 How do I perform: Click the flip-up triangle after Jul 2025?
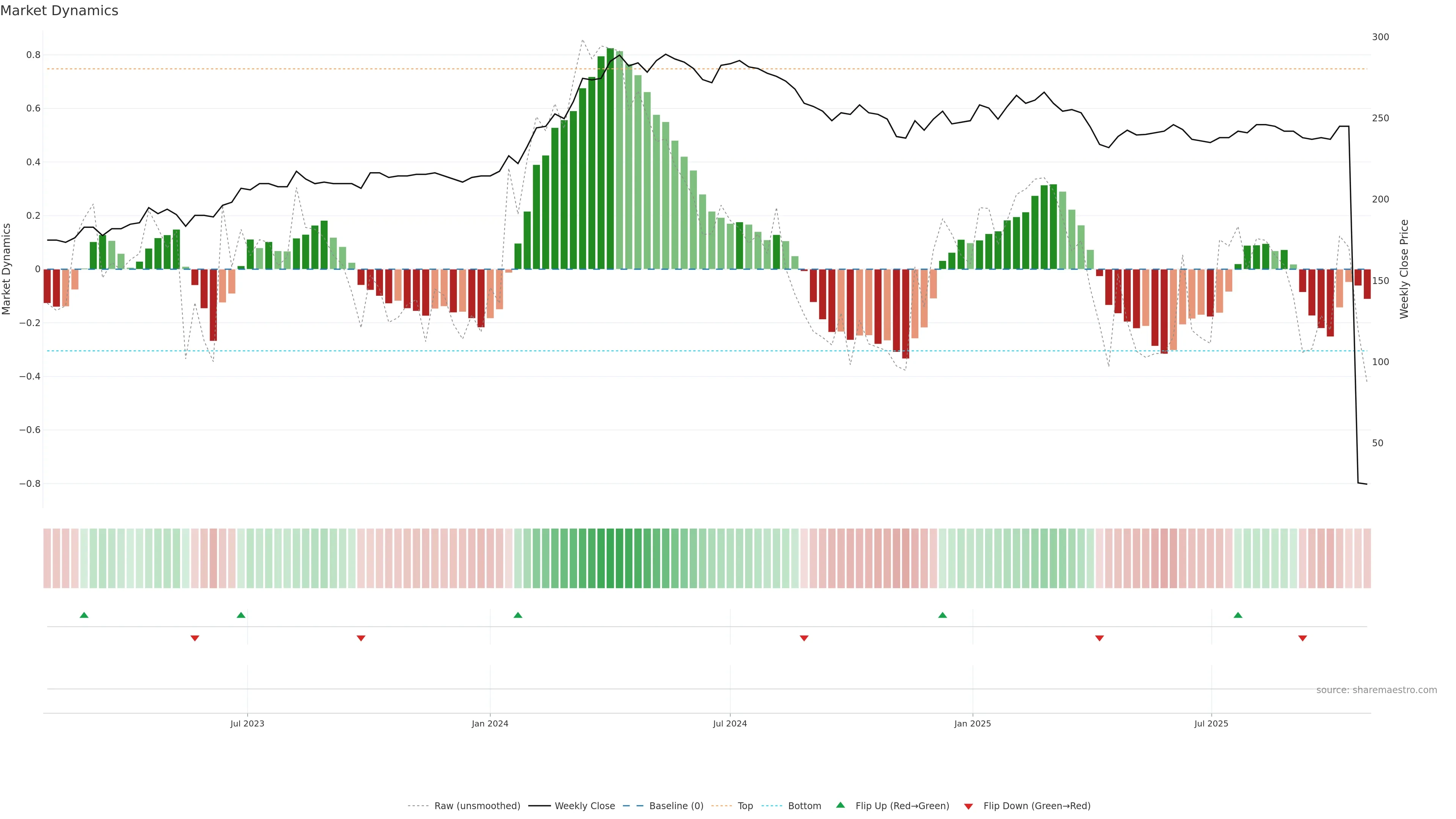1238,615
